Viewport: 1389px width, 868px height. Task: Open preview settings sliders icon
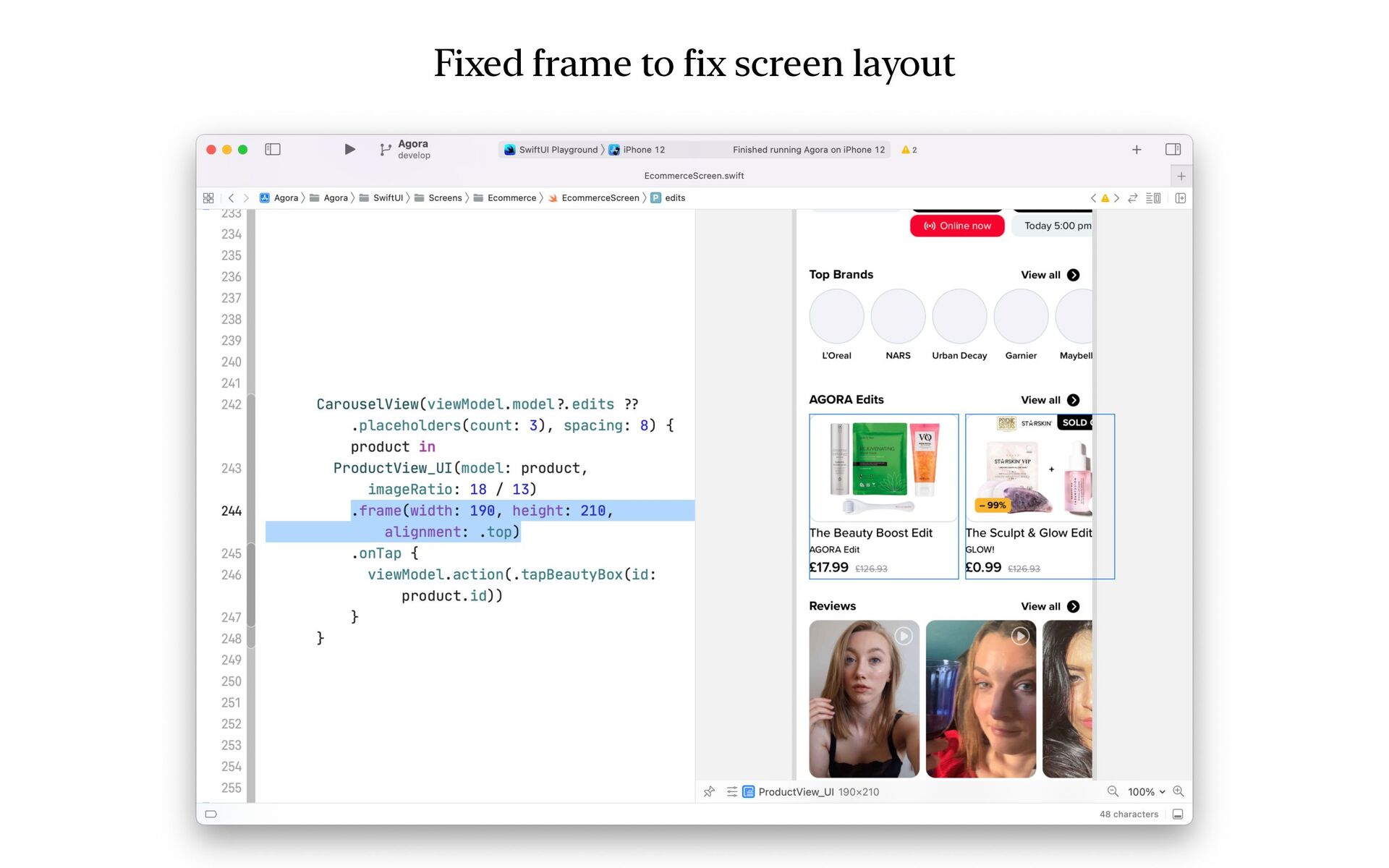click(x=732, y=791)
